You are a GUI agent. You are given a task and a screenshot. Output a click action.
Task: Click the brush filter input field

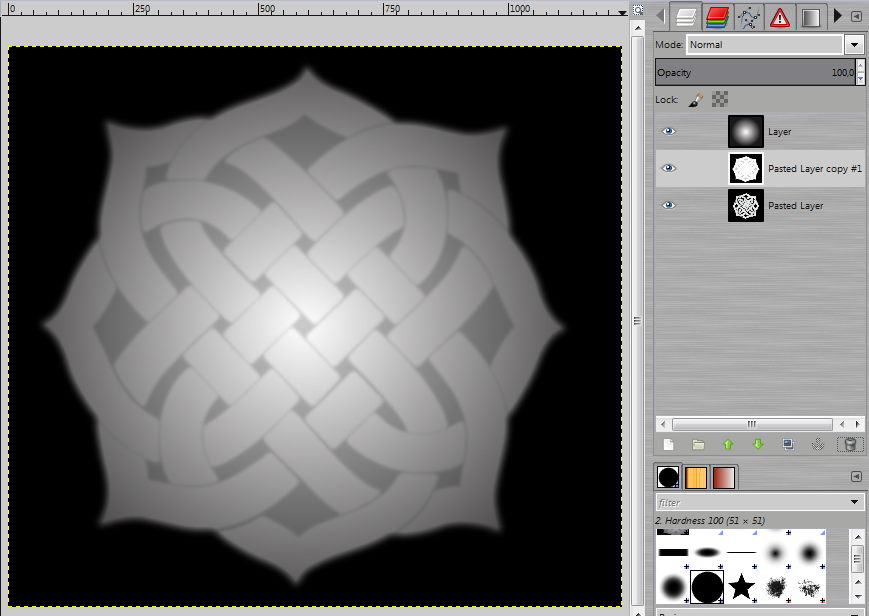pos(751,502)
